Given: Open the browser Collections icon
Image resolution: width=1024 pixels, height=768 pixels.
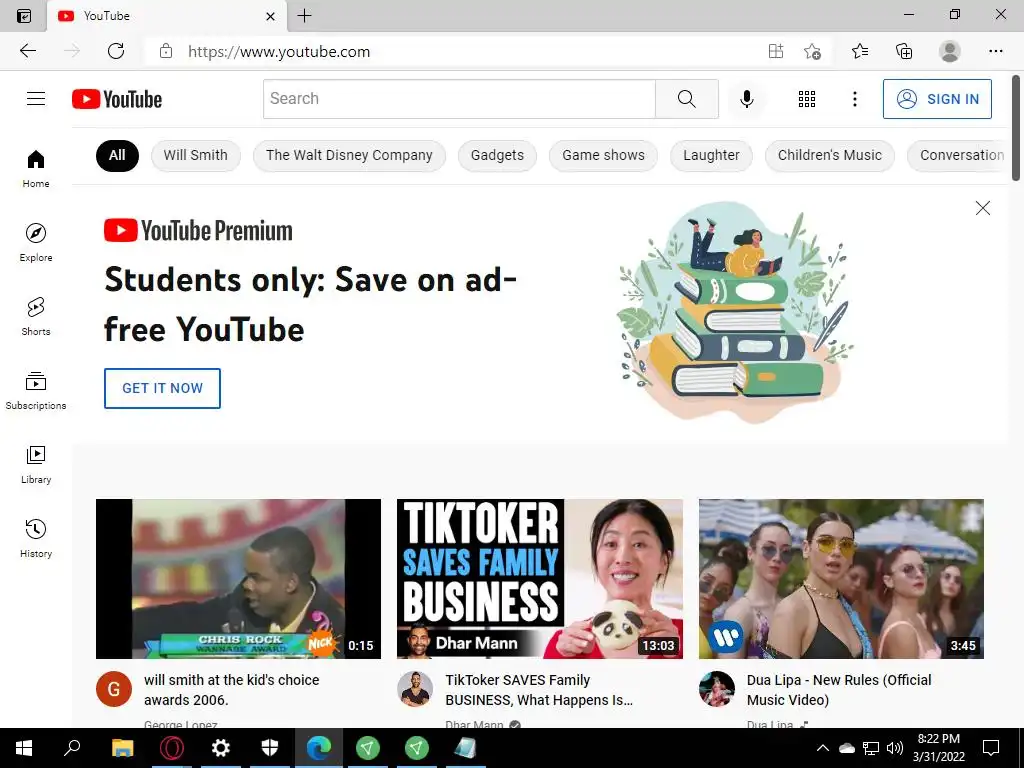Looking at the screenshot, I should point(904,51).
